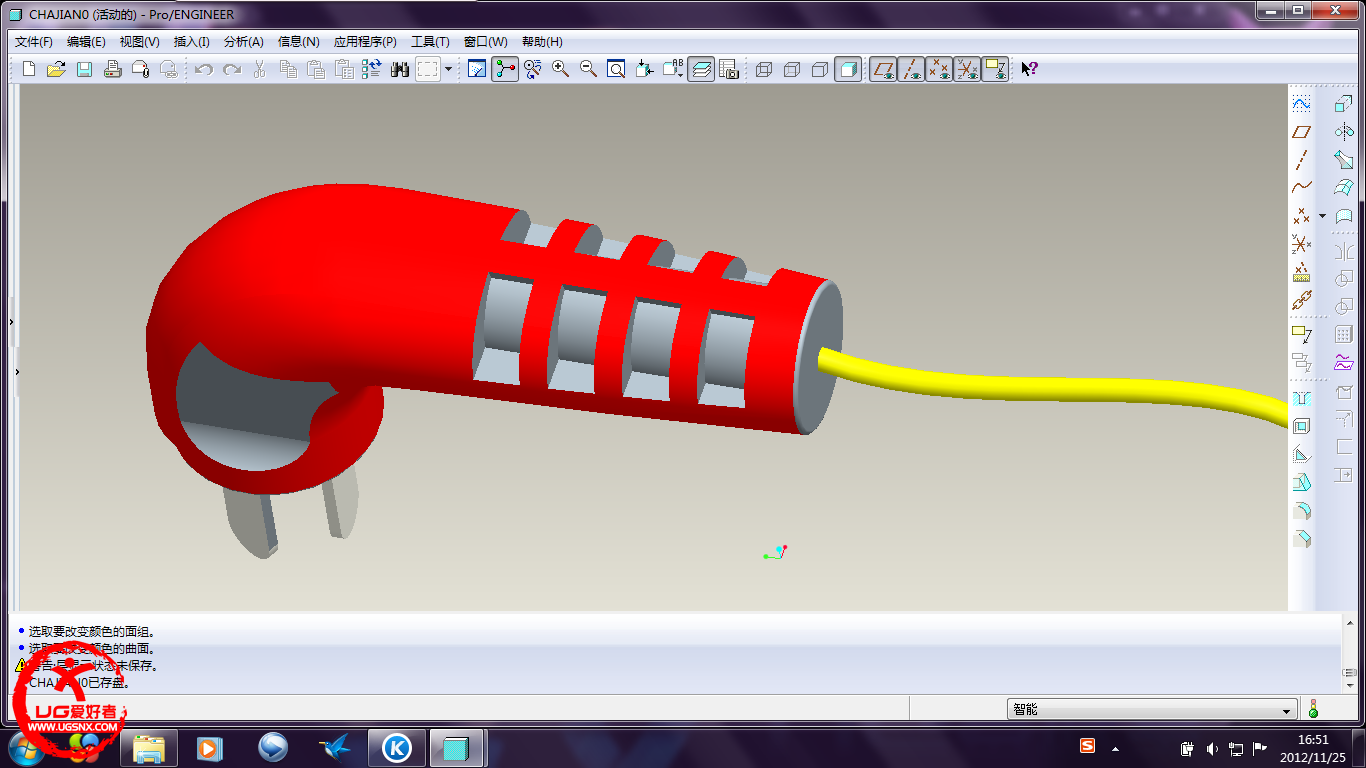Toggle datum axes display
The image size is (1366, 768).
pos(911,69)
